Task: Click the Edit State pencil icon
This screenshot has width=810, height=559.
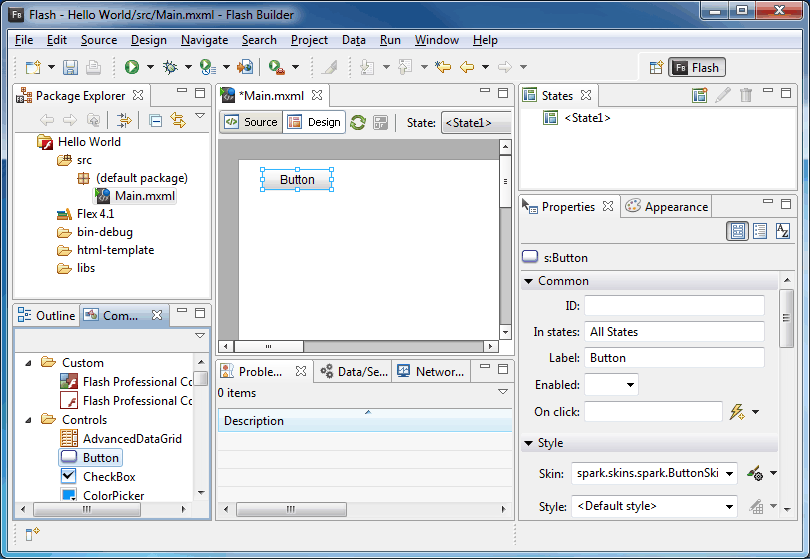Action: (x=723, y=95)
